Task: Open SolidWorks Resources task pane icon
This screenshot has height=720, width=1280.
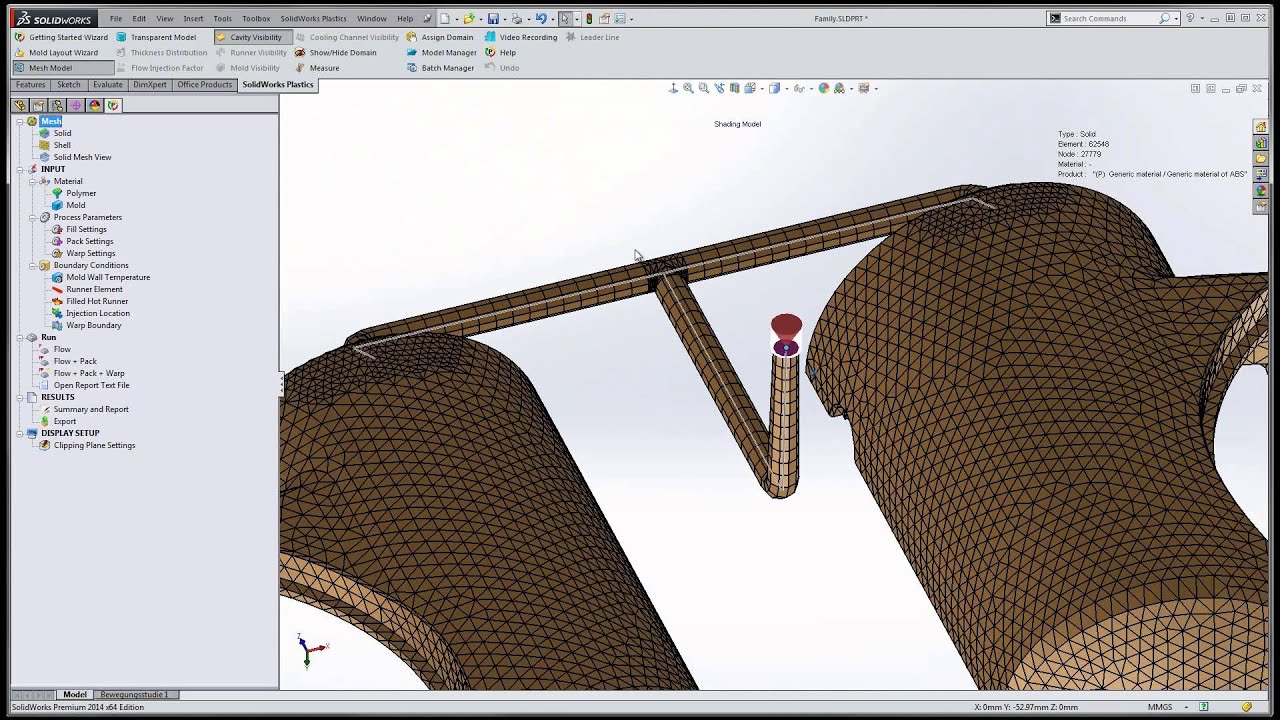Action: 1262,126
